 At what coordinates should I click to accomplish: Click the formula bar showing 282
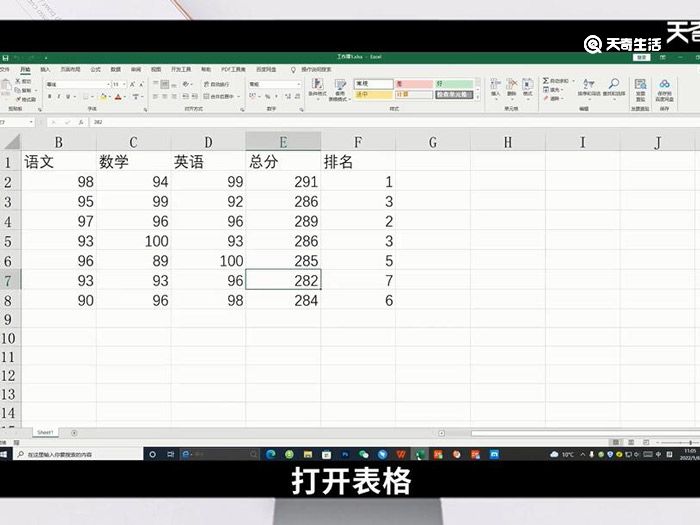tap(393, 122)
